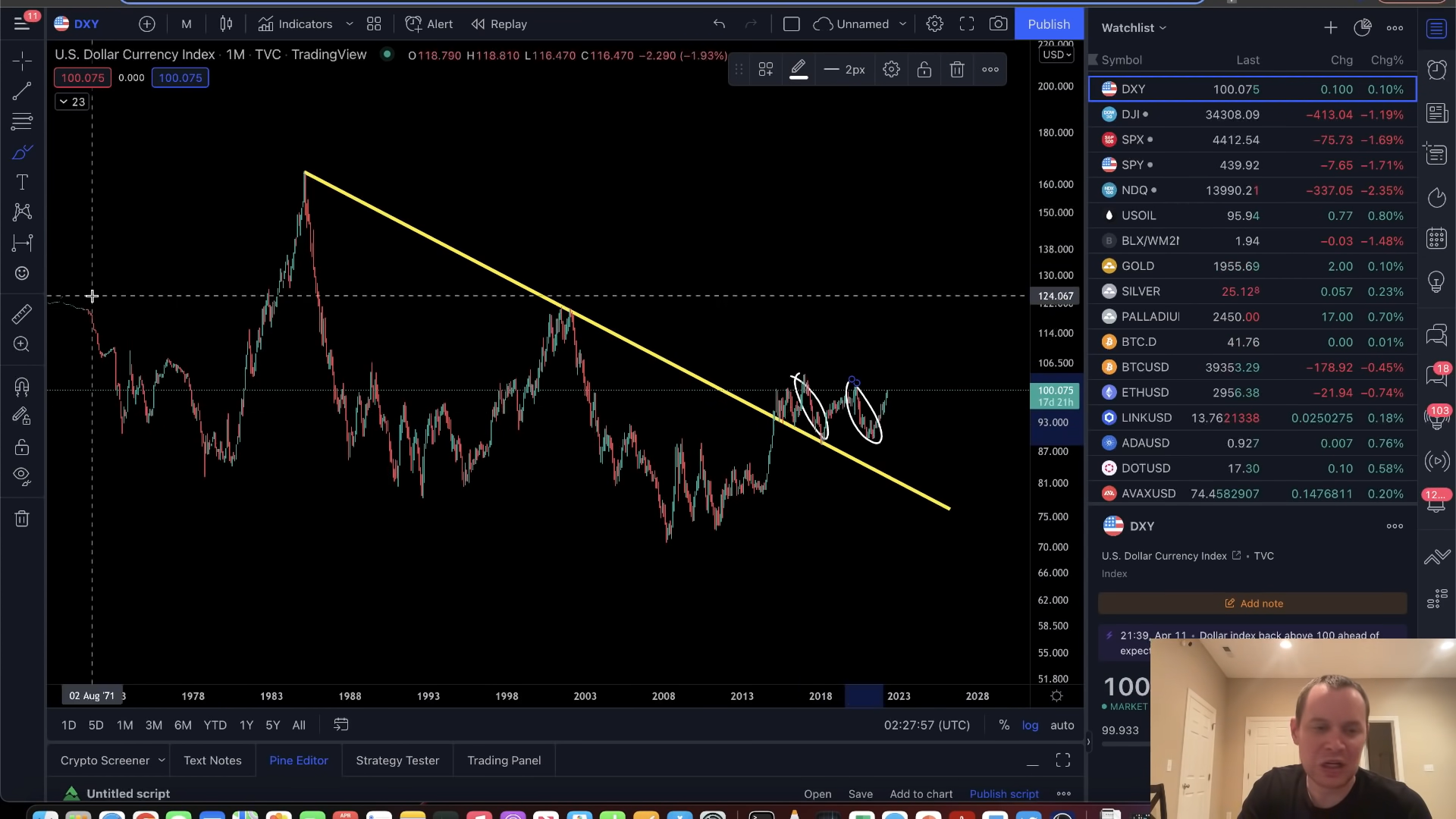Select the GOLD watchlist row
1456x819 pixels.
coord(1252,266)
